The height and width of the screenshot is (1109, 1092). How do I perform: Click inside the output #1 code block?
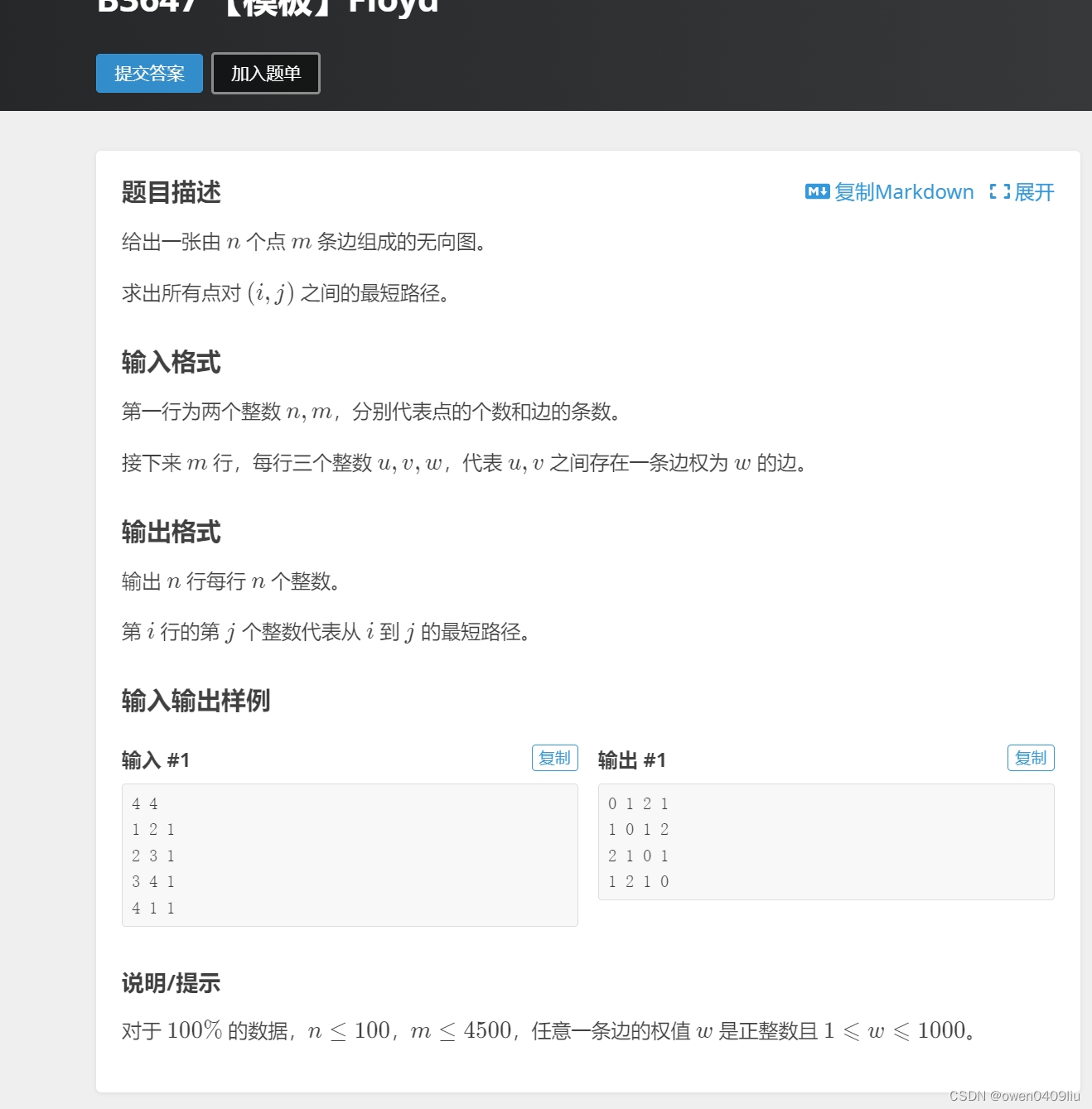(x=824, y=841)
